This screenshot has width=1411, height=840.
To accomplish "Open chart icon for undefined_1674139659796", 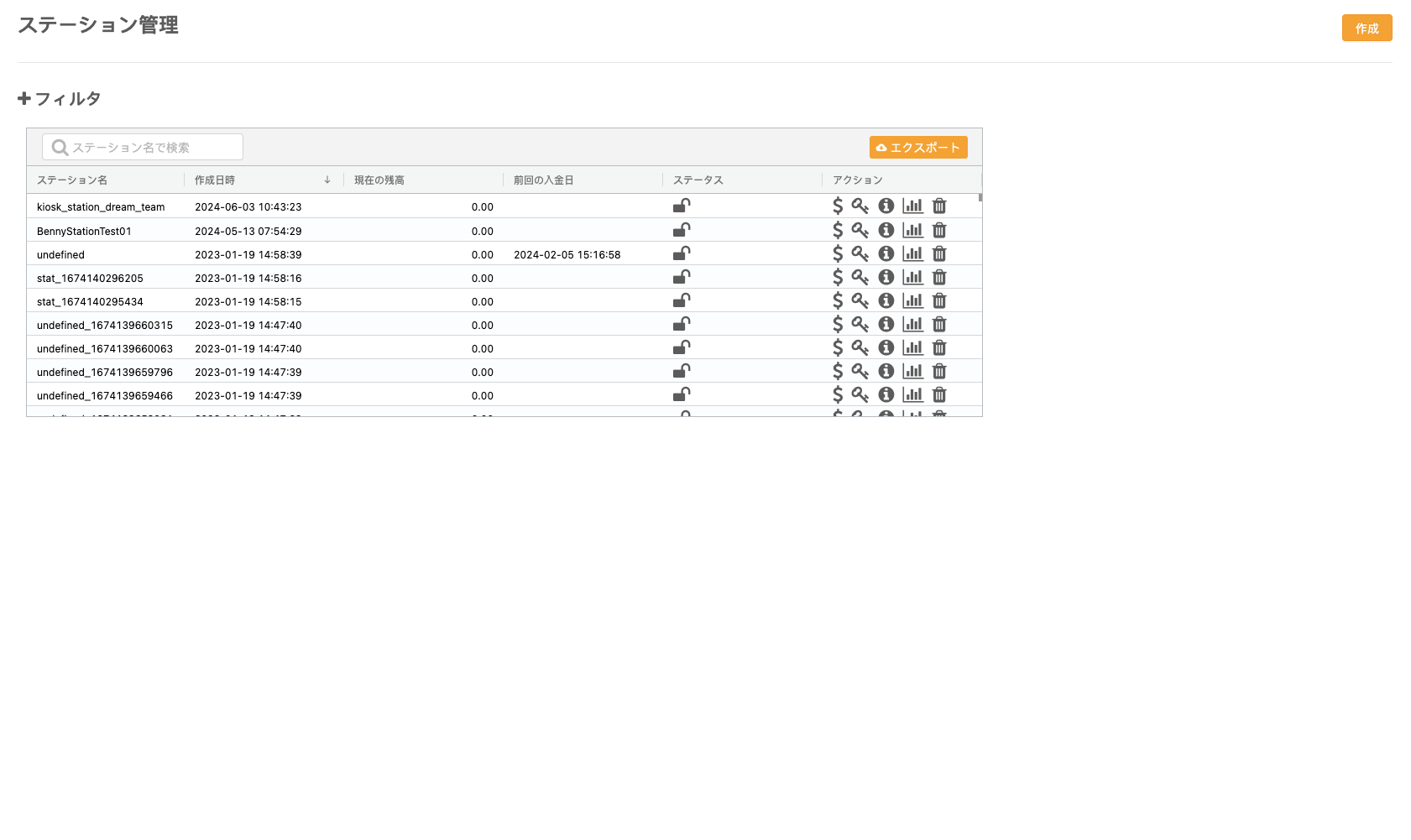I will (x=912, y=371).
